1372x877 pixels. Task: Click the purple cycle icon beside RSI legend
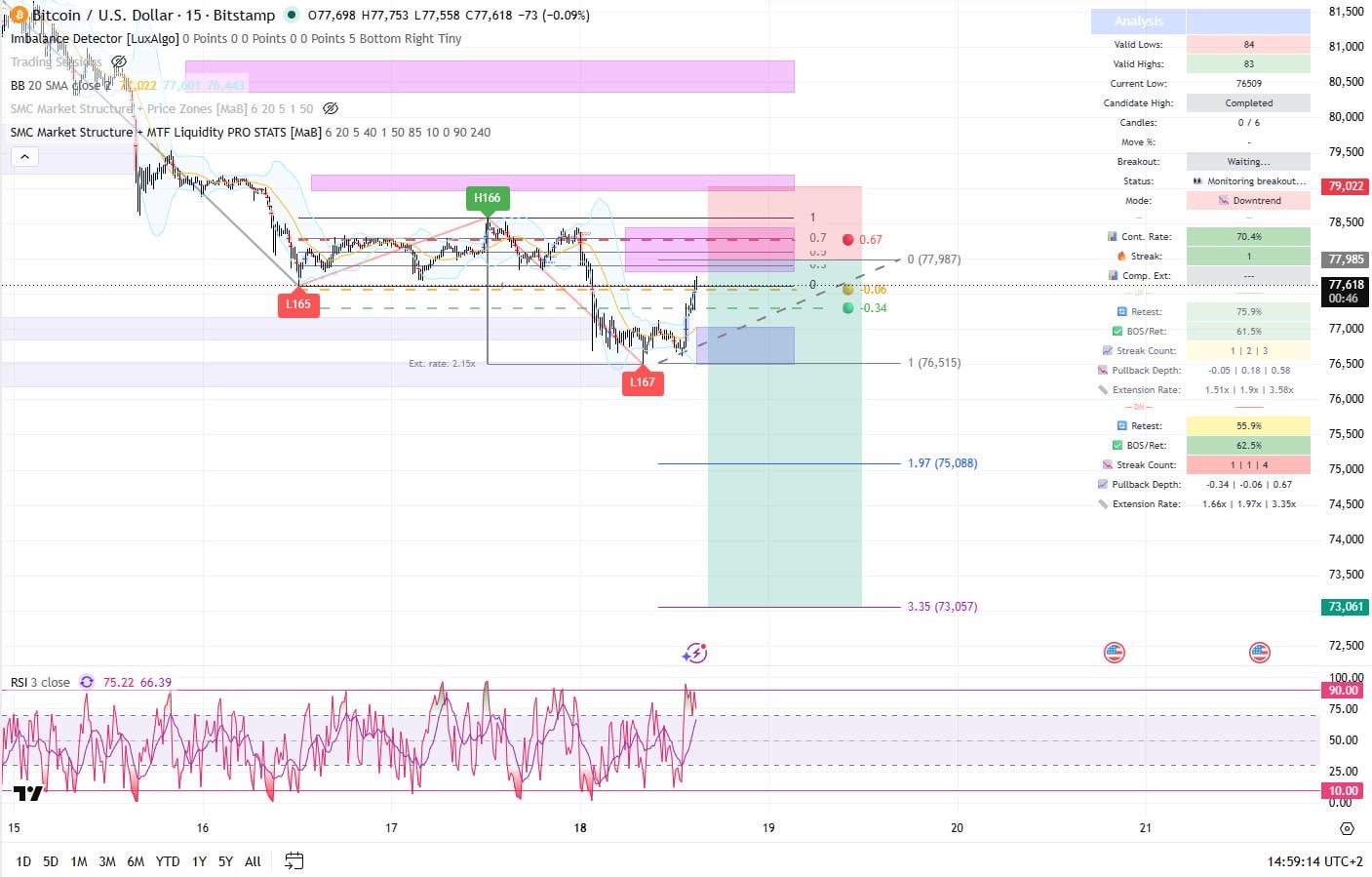[87, 682]
